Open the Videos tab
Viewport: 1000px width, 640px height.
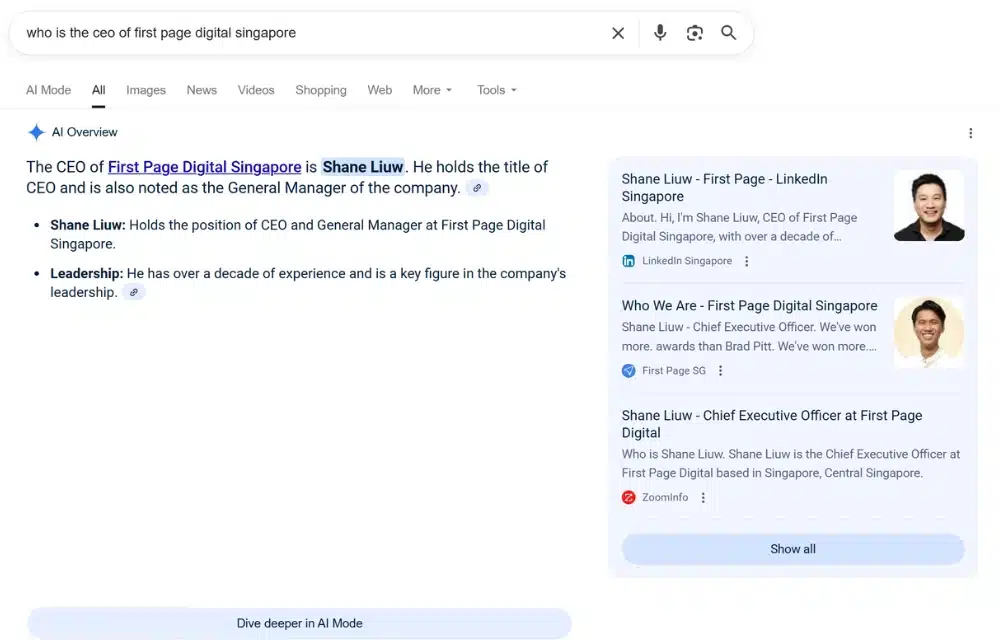[x=256, y=90]
